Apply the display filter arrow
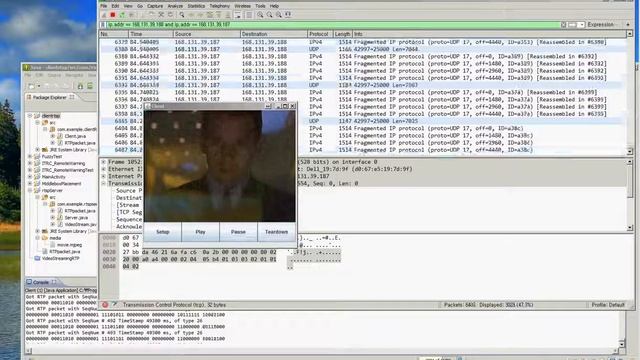 click(572, 24)
